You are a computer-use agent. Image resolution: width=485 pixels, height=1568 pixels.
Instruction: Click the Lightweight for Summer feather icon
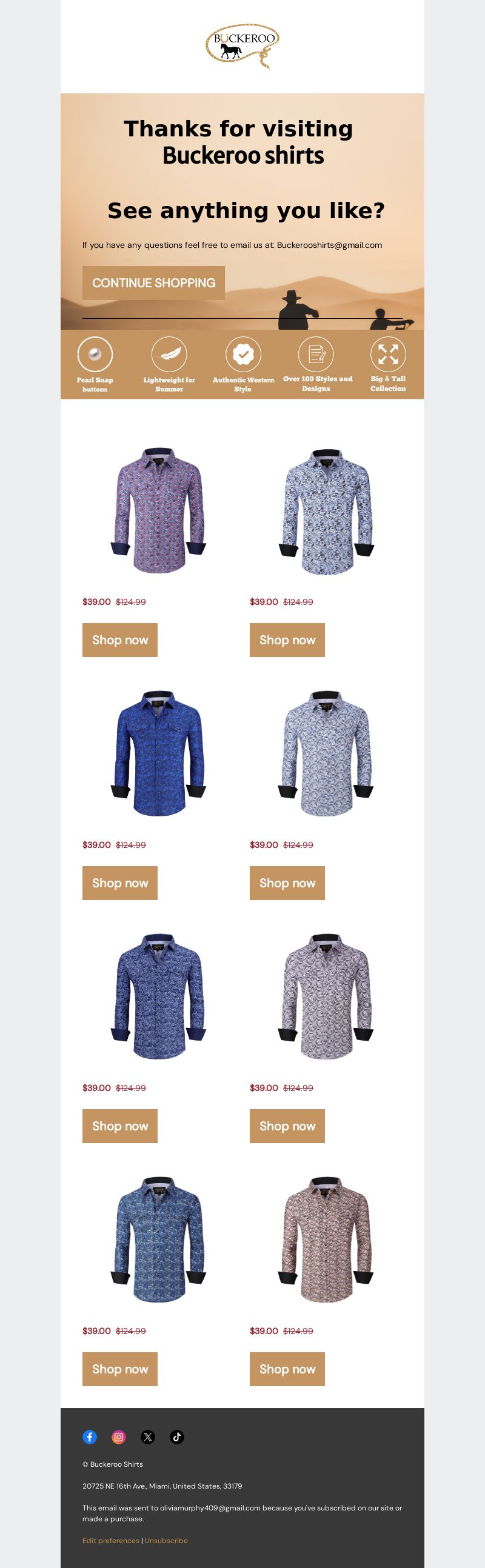coord(169,353)
